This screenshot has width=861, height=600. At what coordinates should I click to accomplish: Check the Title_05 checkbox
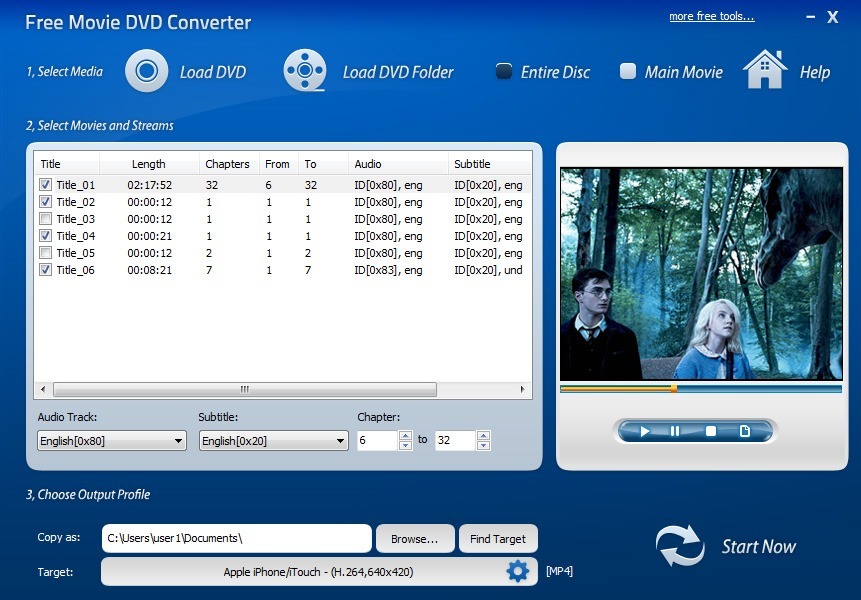[x=46, y=253]
